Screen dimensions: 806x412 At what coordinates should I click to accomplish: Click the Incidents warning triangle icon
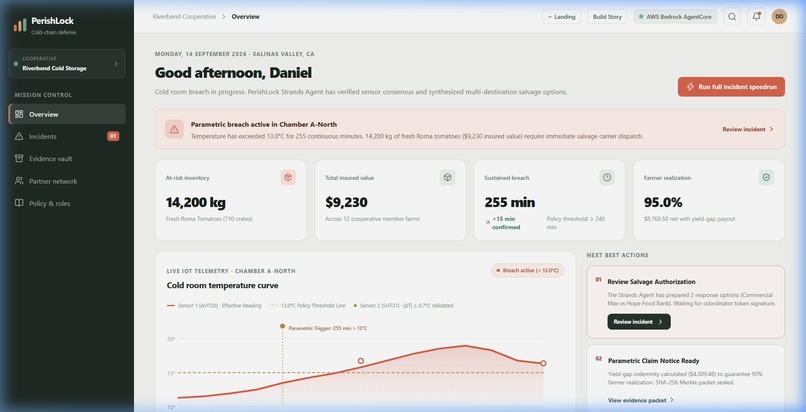tap(19, 136)
